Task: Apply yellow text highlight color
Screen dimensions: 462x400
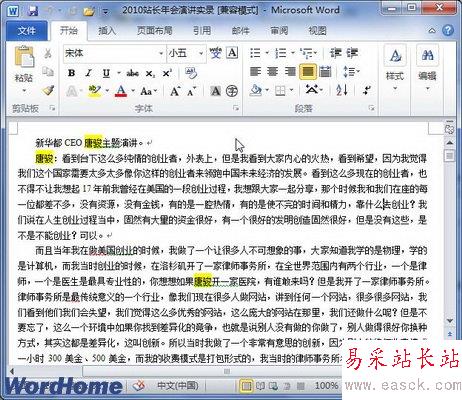Action: pos(95,91)
